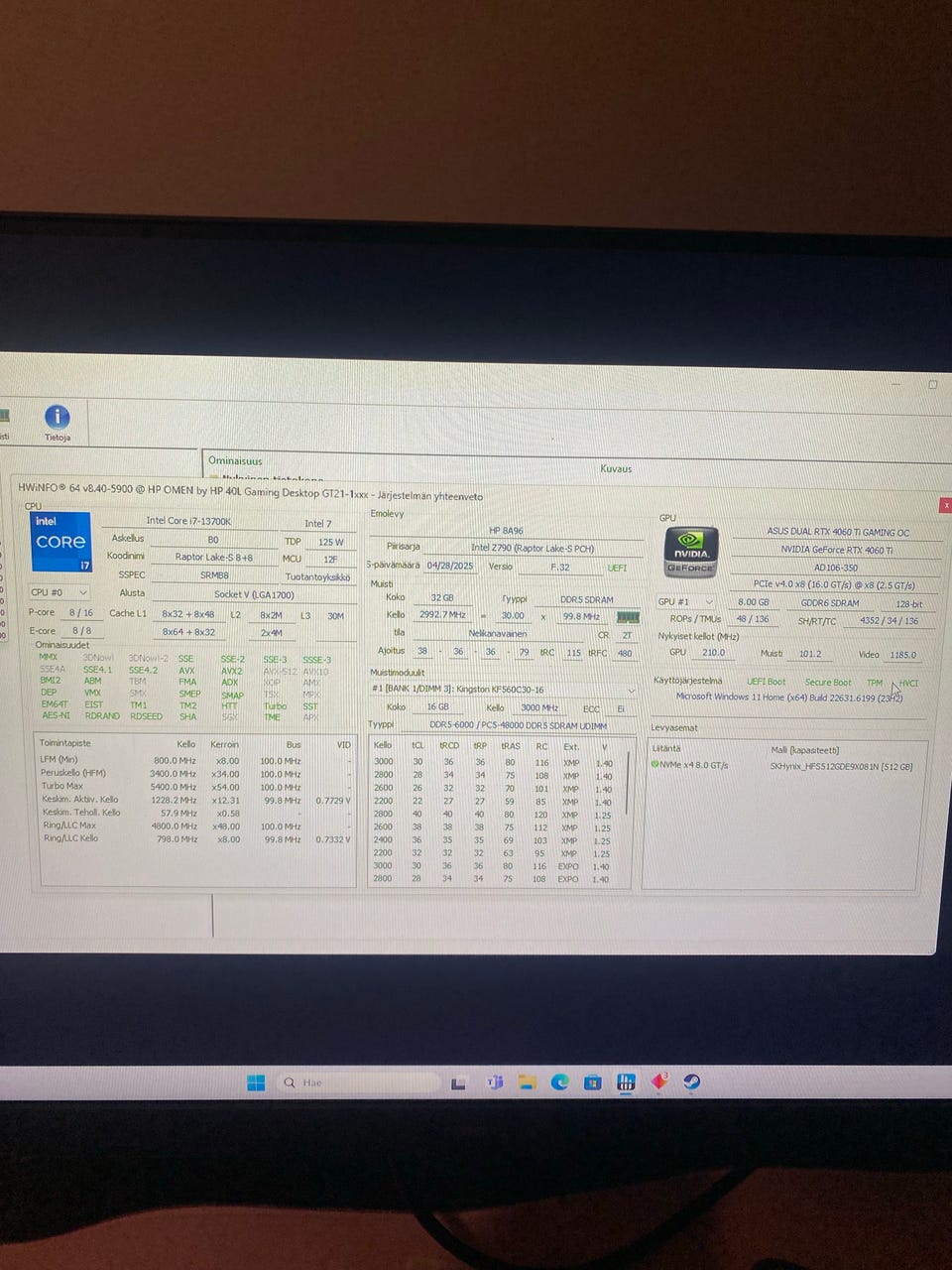Open Microsoft Teams from the taskbar
The height and width of the screenshot is (1270, 952).
494,1082
